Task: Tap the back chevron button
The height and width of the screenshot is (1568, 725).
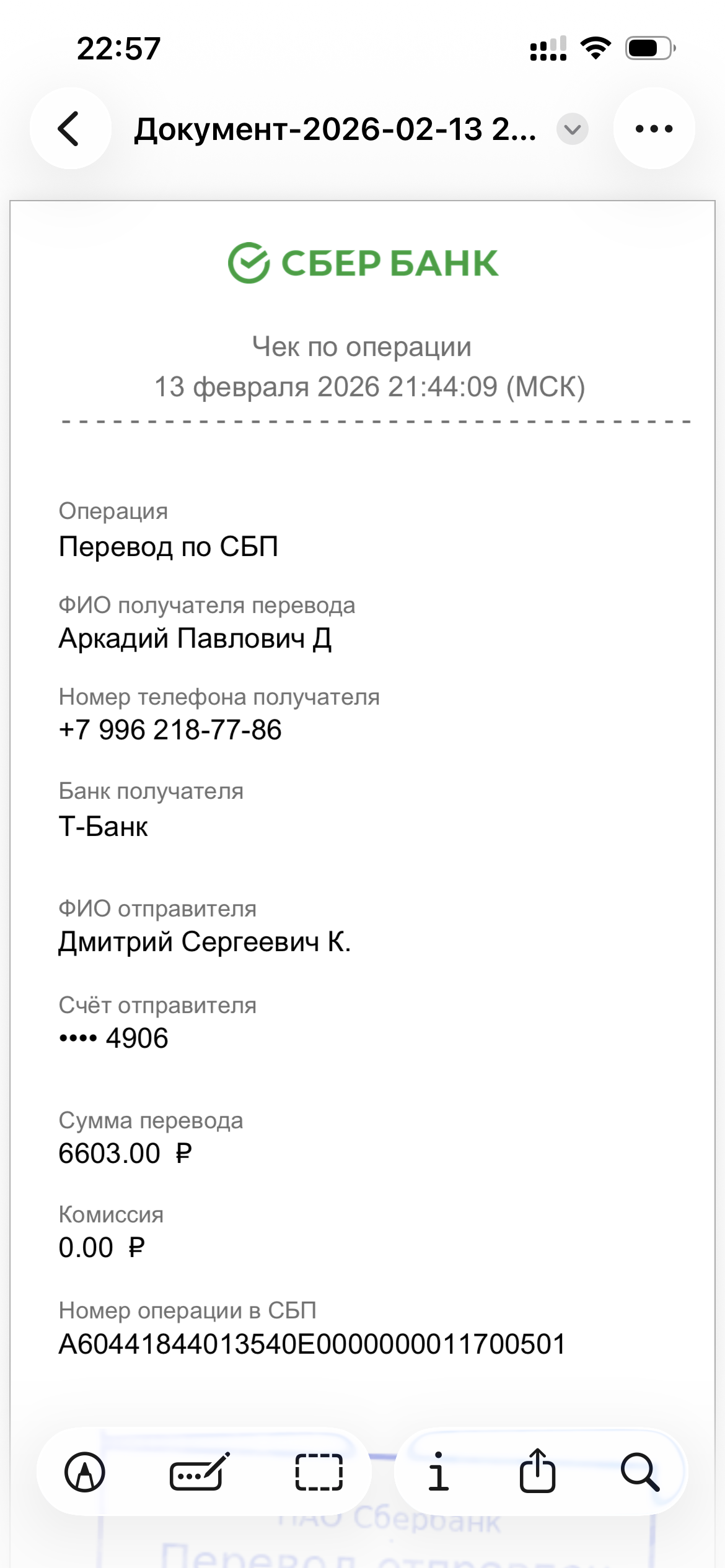Action: tap(70, 129)
